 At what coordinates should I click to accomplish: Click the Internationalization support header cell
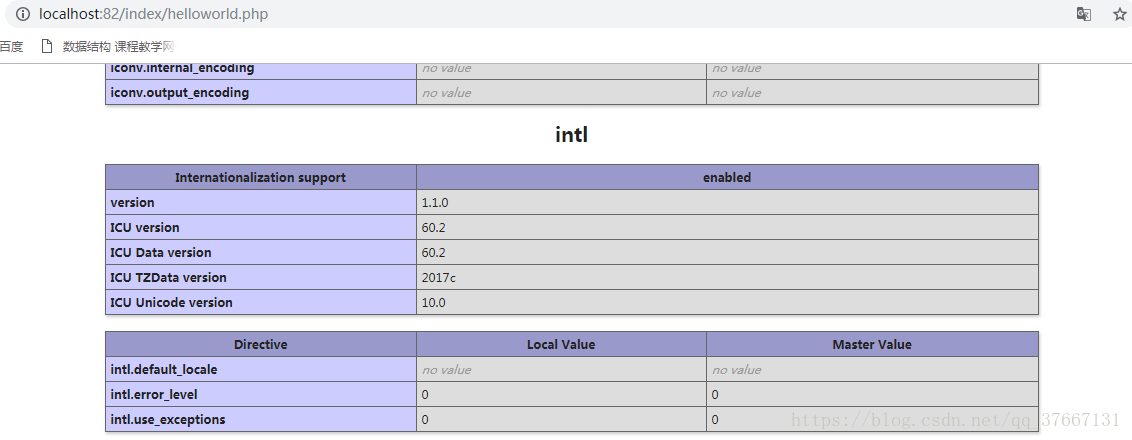pyautogui.click(x=261, y=177)
